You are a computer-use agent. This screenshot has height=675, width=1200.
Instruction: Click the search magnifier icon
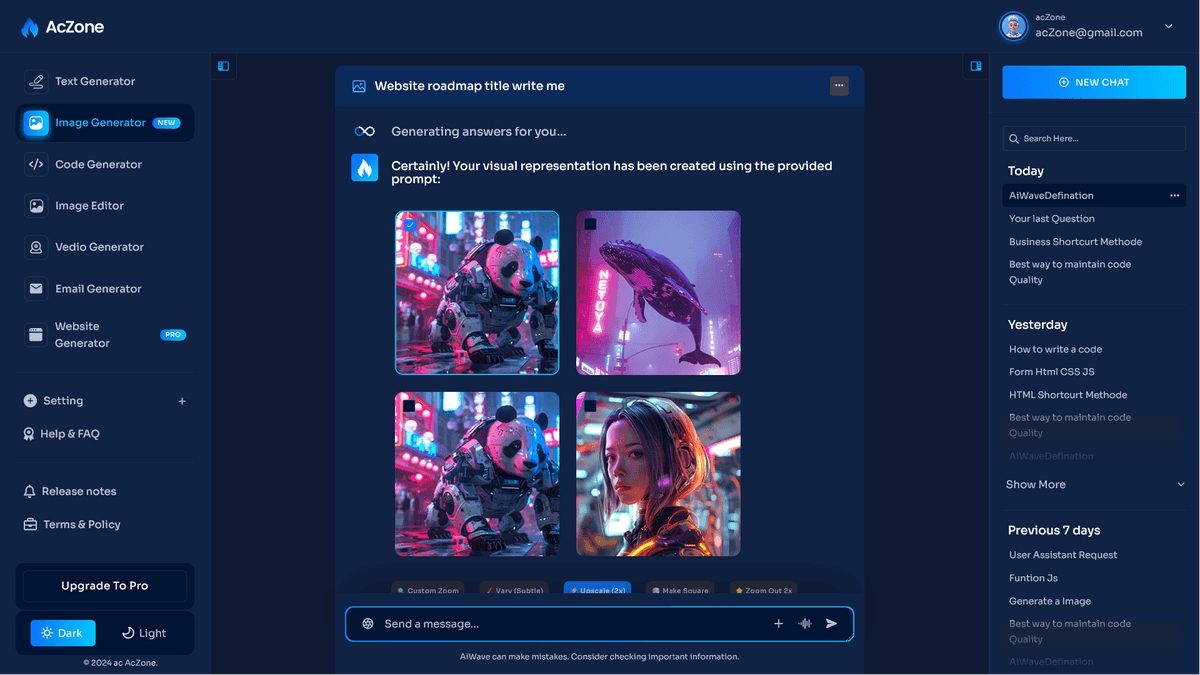click(1014, 139)
